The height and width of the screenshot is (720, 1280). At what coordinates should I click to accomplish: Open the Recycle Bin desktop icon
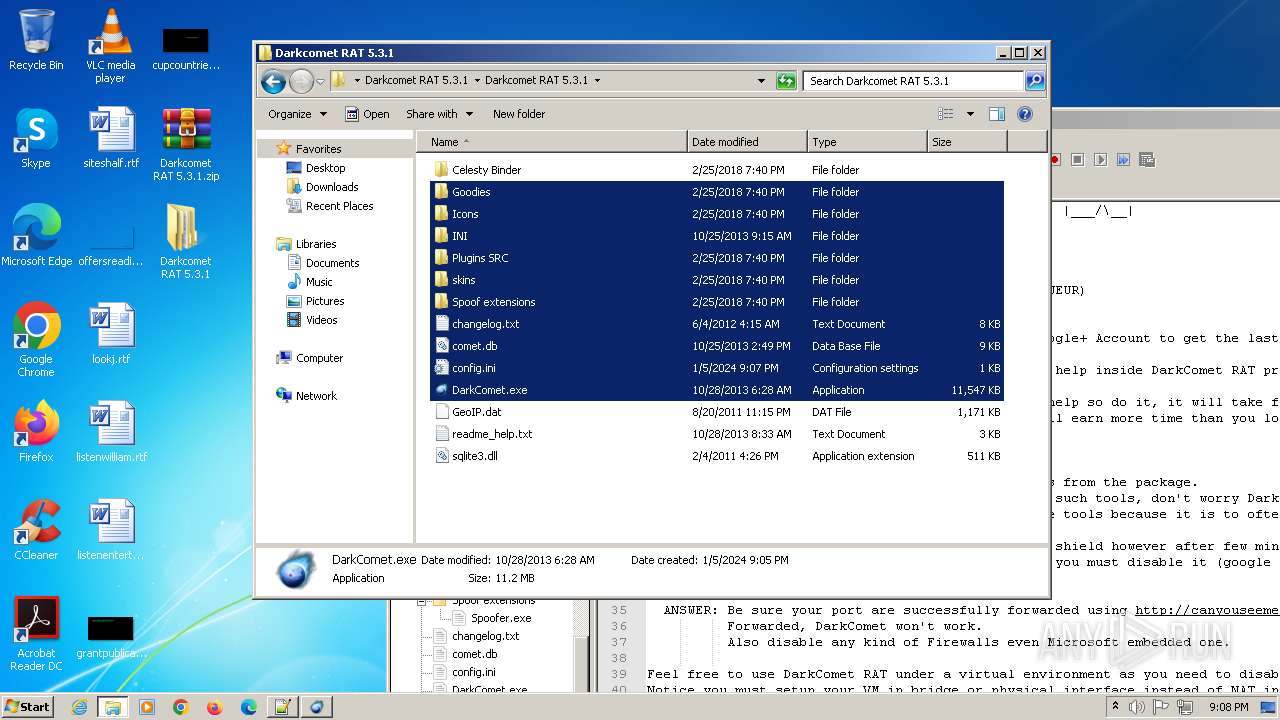(36, 40)
